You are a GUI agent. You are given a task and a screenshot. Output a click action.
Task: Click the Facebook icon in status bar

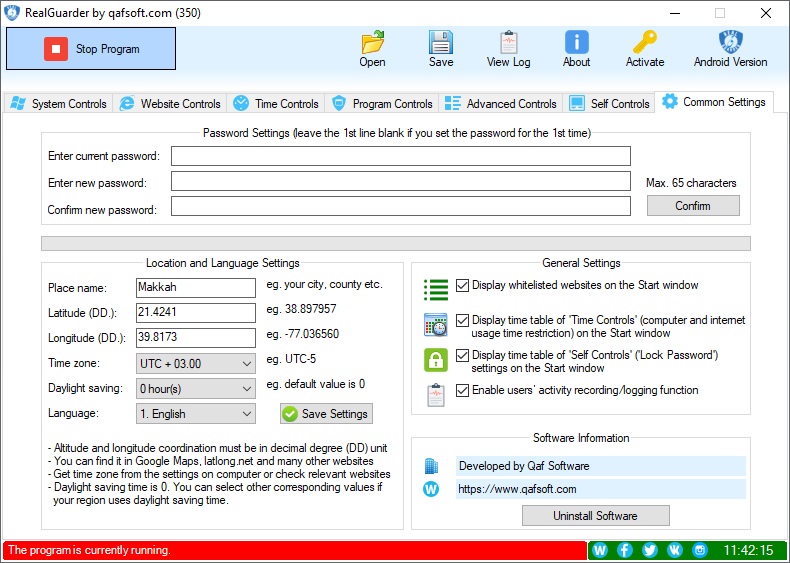pyautogui.click(x=625, y=550)
